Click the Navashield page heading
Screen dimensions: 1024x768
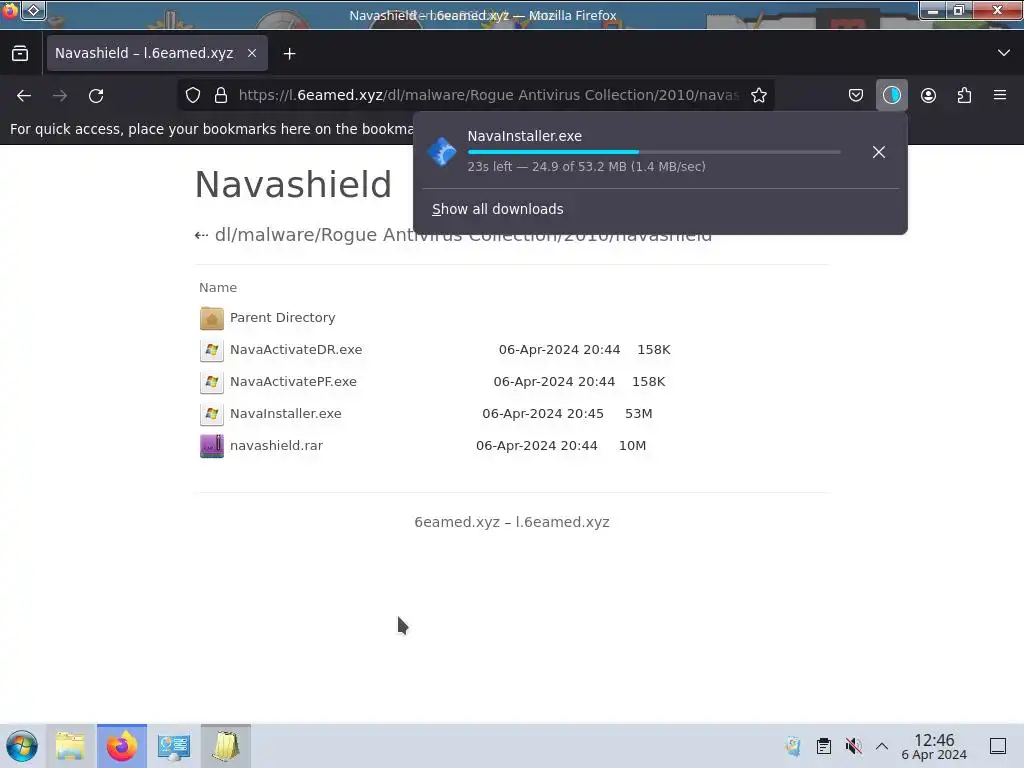click(293, 184)
